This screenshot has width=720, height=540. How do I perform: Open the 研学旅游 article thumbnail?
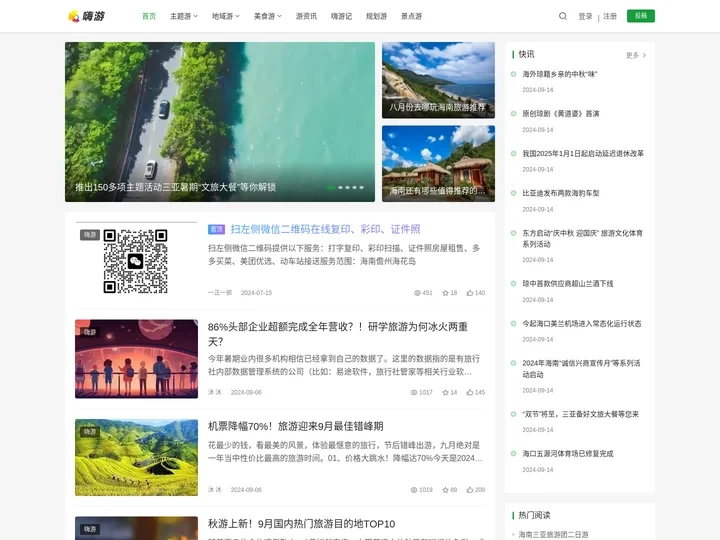click(x=136, y=359)
